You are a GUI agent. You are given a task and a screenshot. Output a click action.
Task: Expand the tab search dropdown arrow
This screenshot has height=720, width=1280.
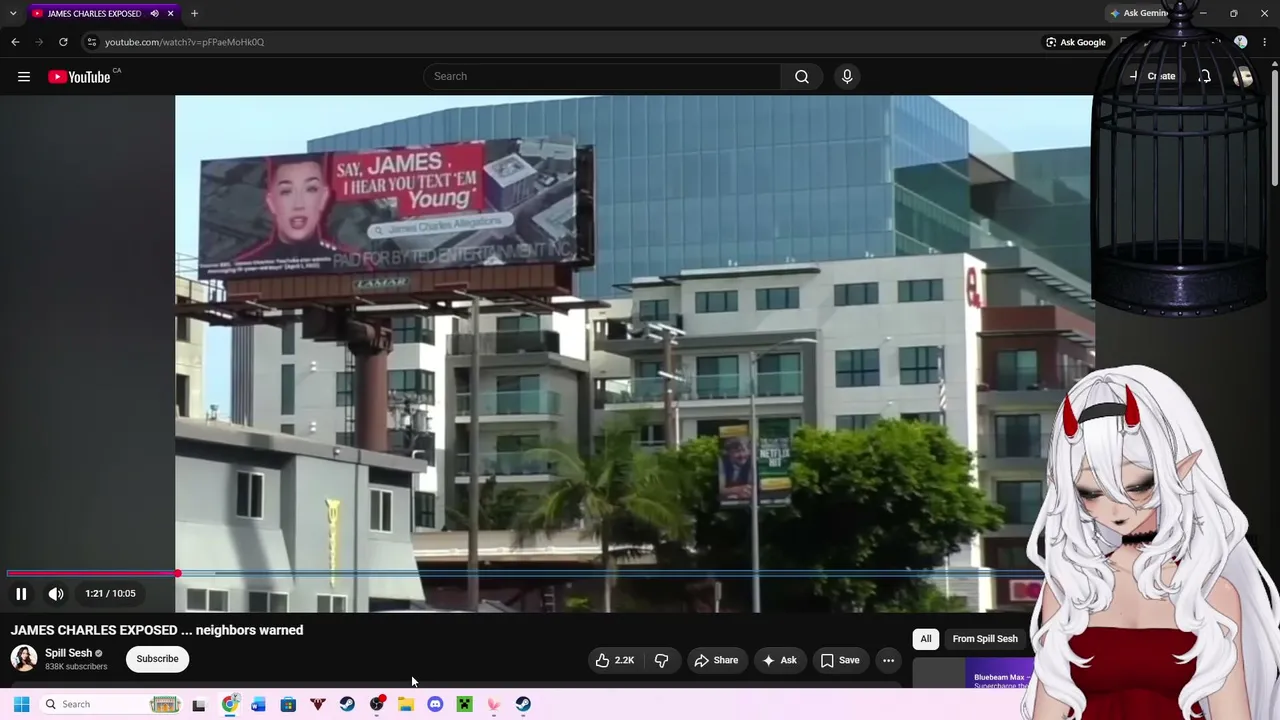[x=13, y=14]
